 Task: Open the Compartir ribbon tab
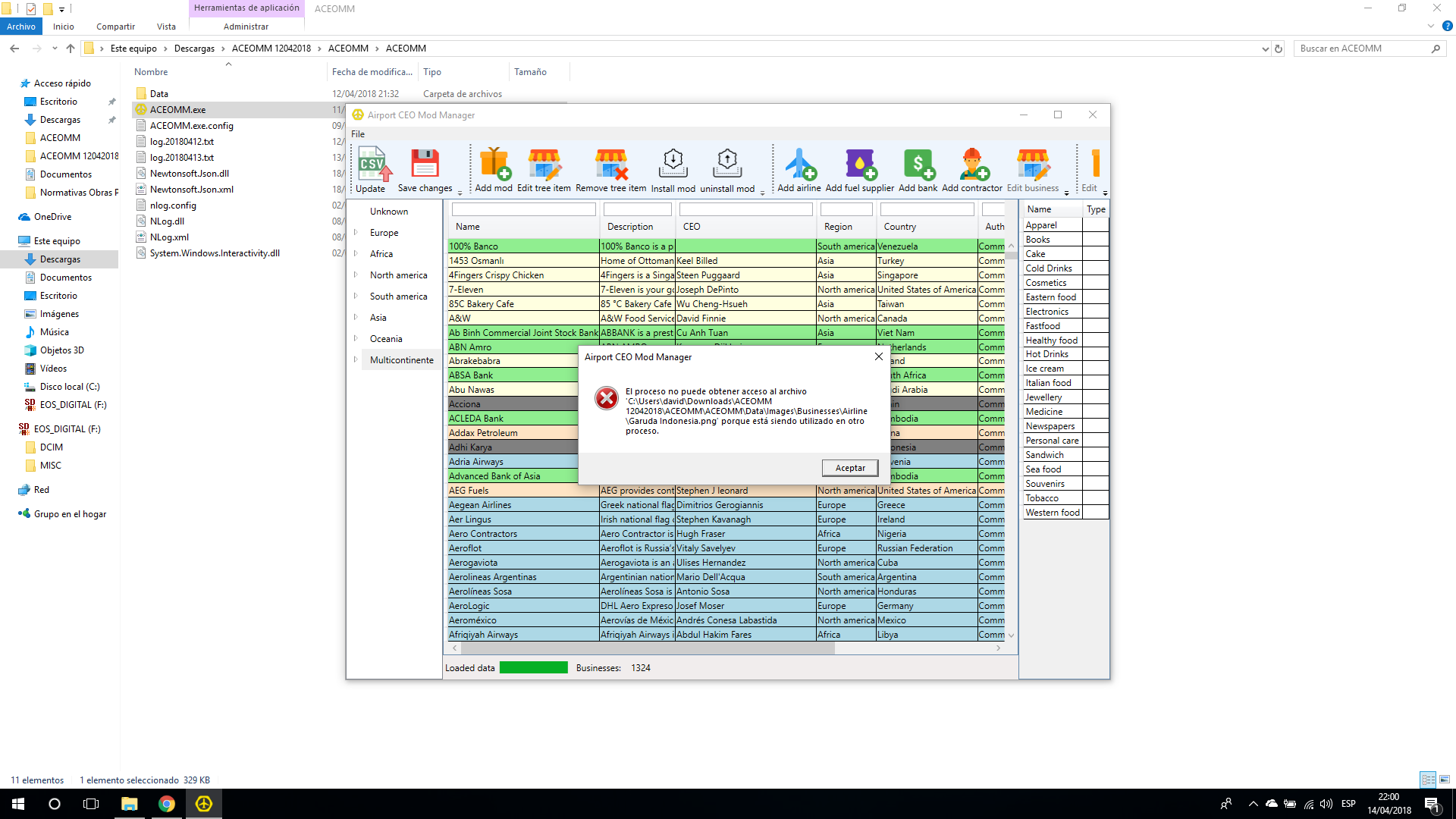115,27
